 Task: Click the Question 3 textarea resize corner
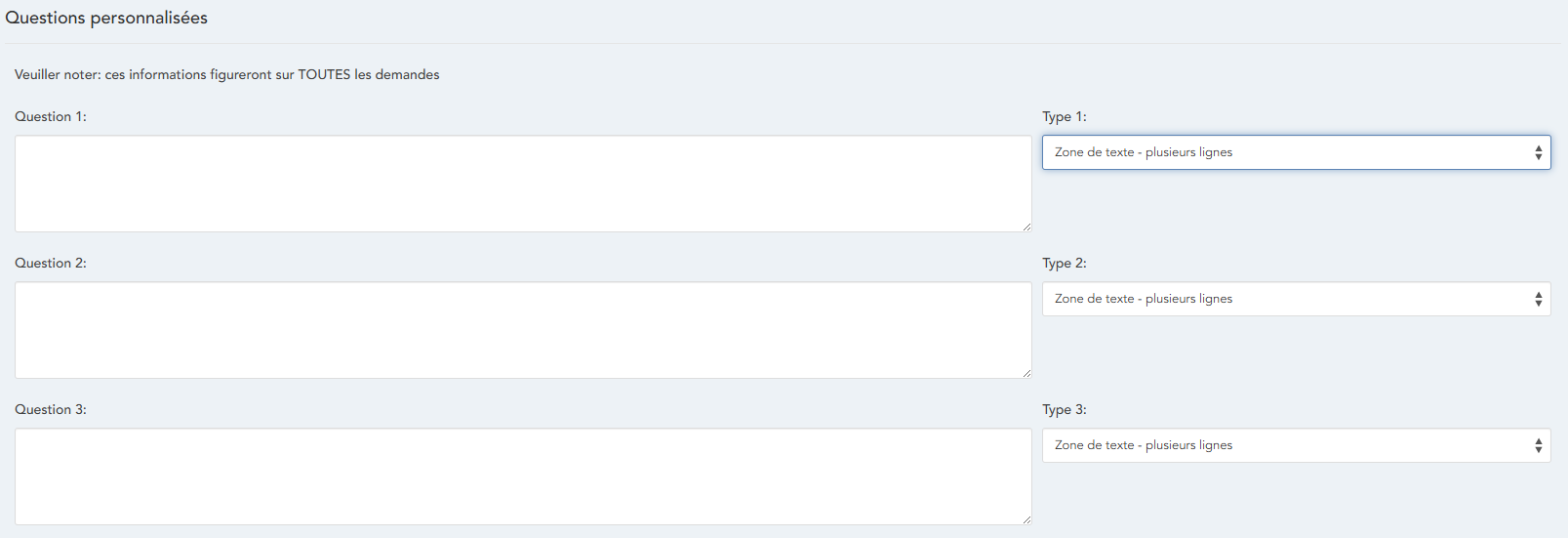[x=1026, y=519]
